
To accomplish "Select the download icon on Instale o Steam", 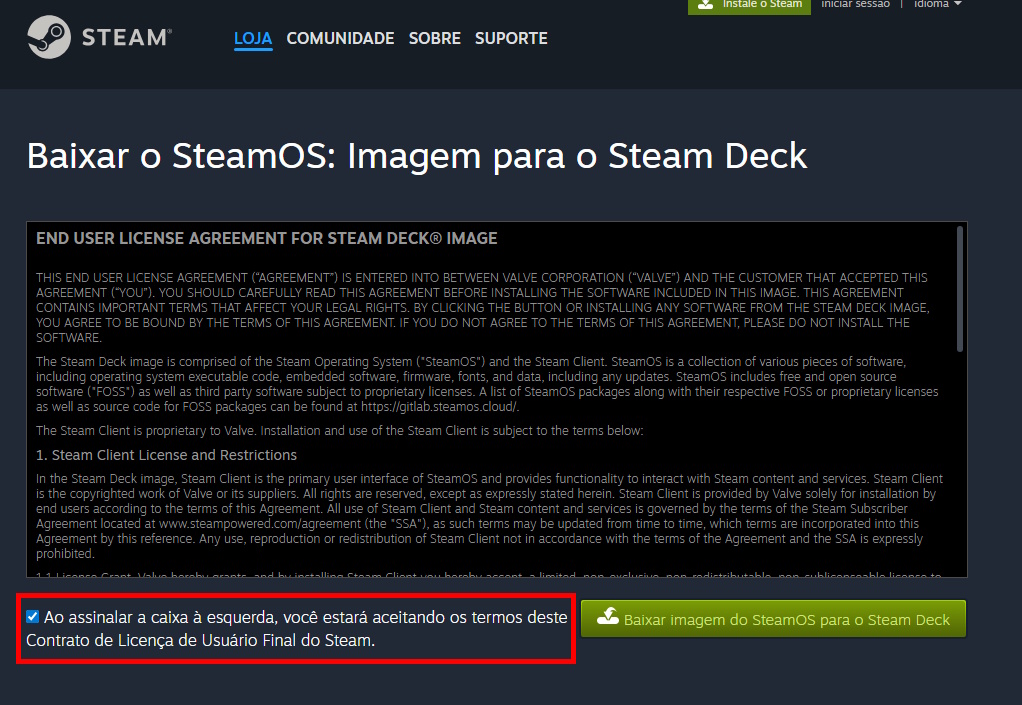I will [706, 4].
